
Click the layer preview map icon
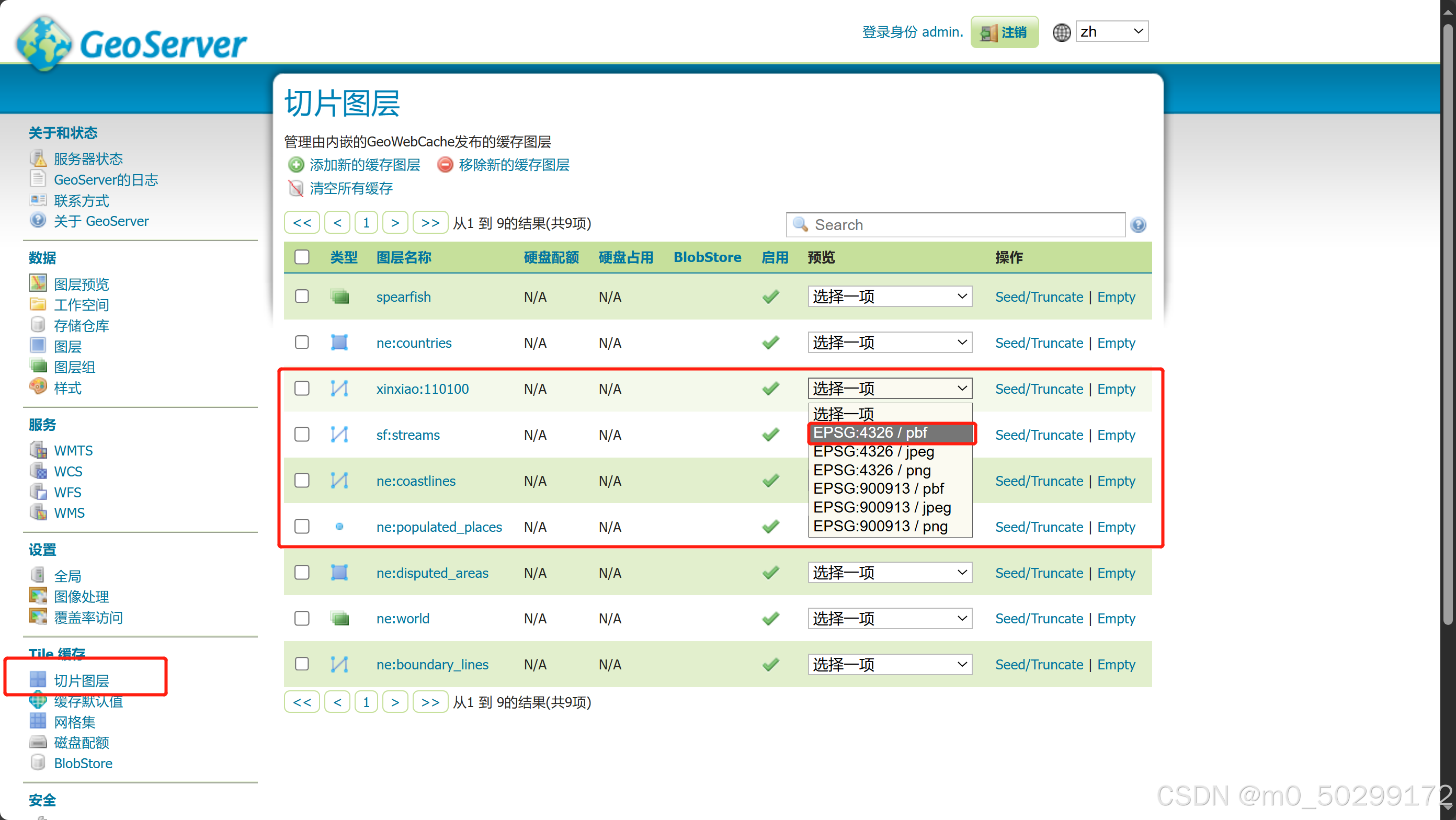[38, 283]
